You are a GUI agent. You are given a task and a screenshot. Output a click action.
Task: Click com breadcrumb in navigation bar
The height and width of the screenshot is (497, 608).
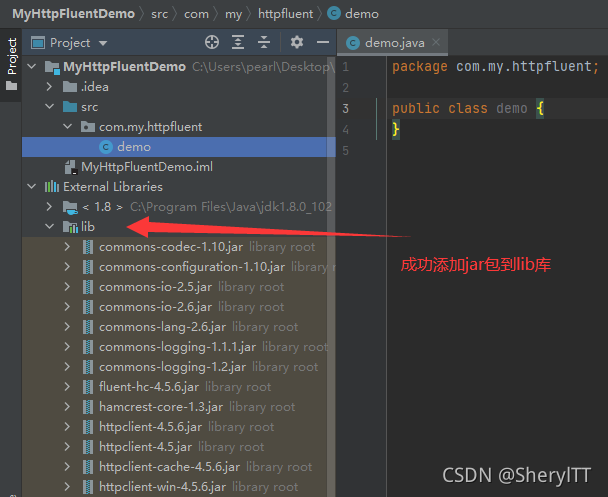pyautogui.click(x=196, y=14)
